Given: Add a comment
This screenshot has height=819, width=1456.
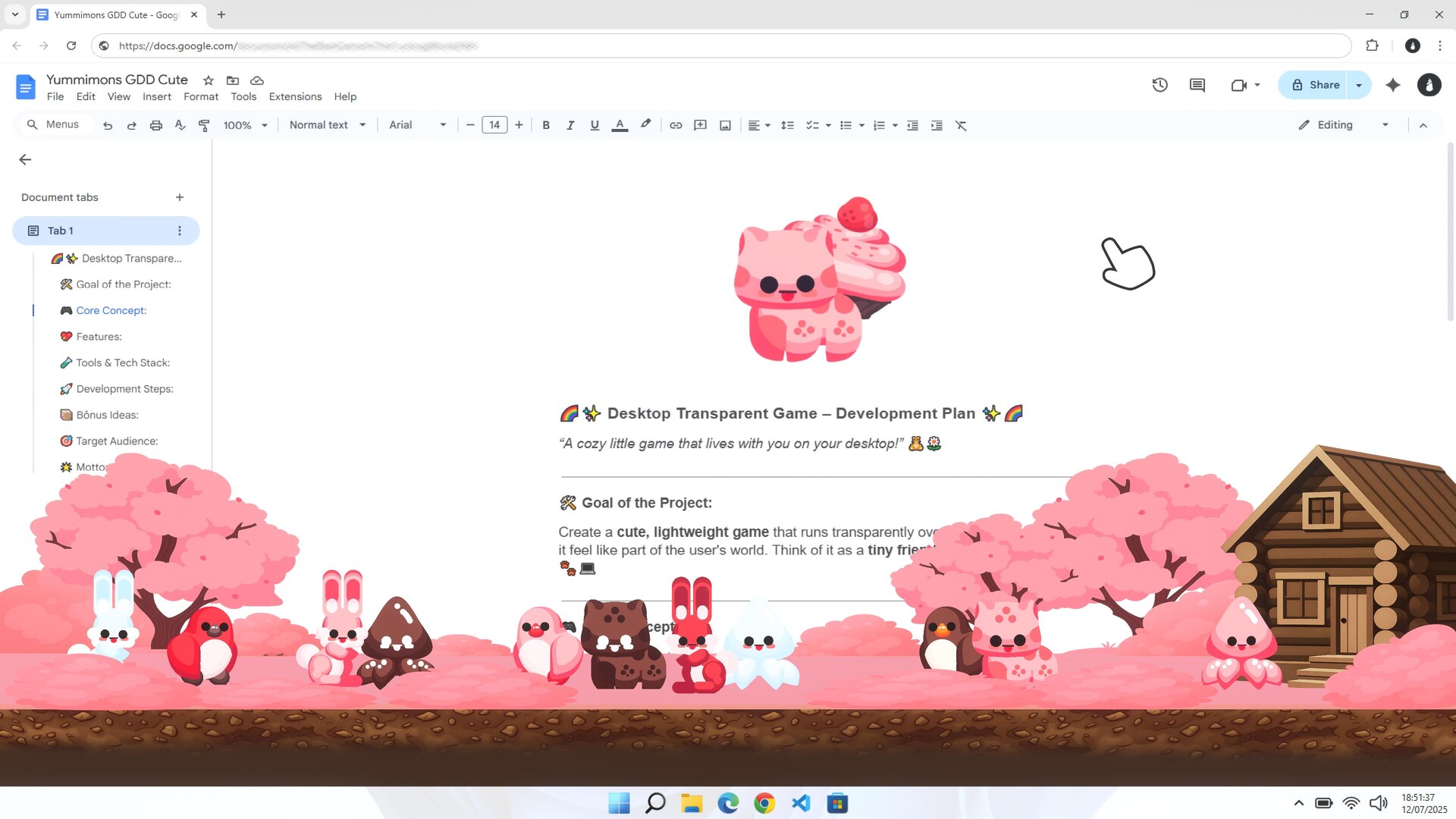Looking at the screenshot, I should (x=701, y=125).
